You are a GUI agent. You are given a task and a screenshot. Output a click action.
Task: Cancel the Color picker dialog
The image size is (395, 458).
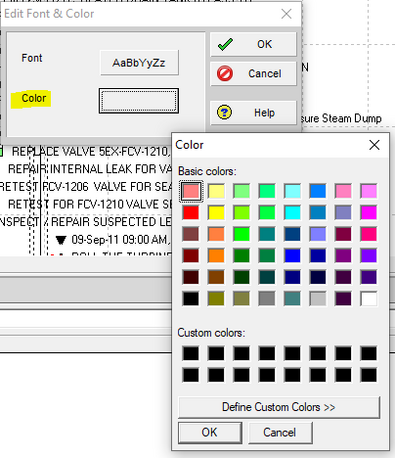tap(280, 432)
